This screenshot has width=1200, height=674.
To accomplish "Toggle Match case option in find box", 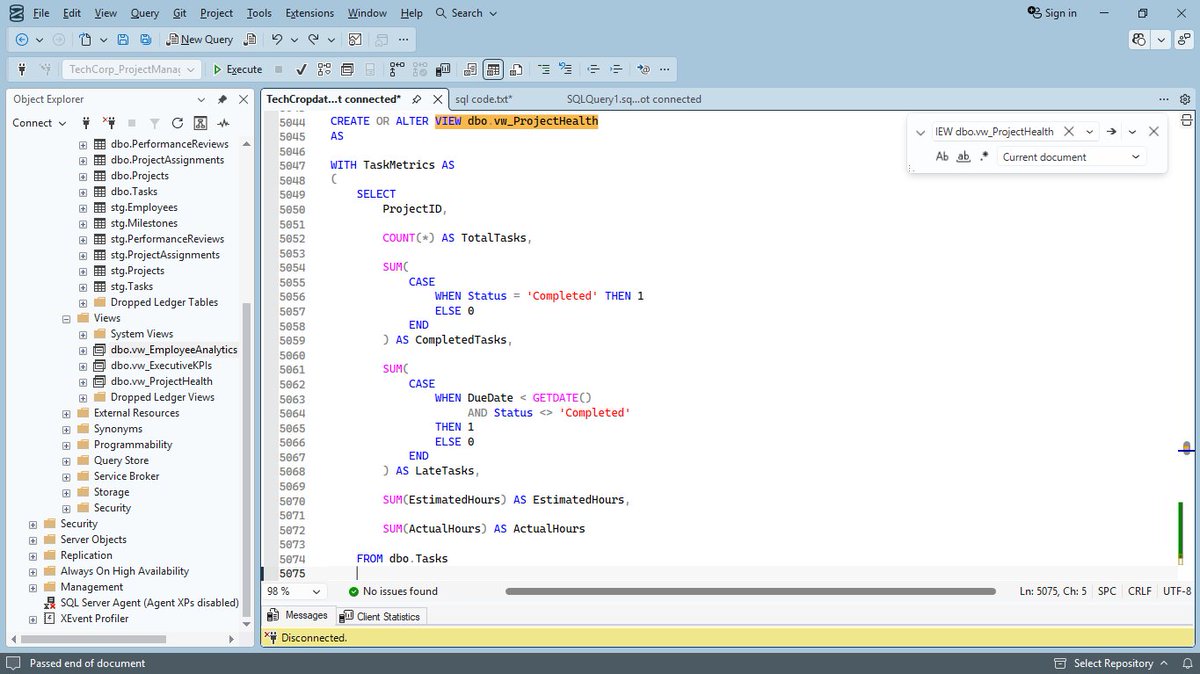I will coord(942,157).
